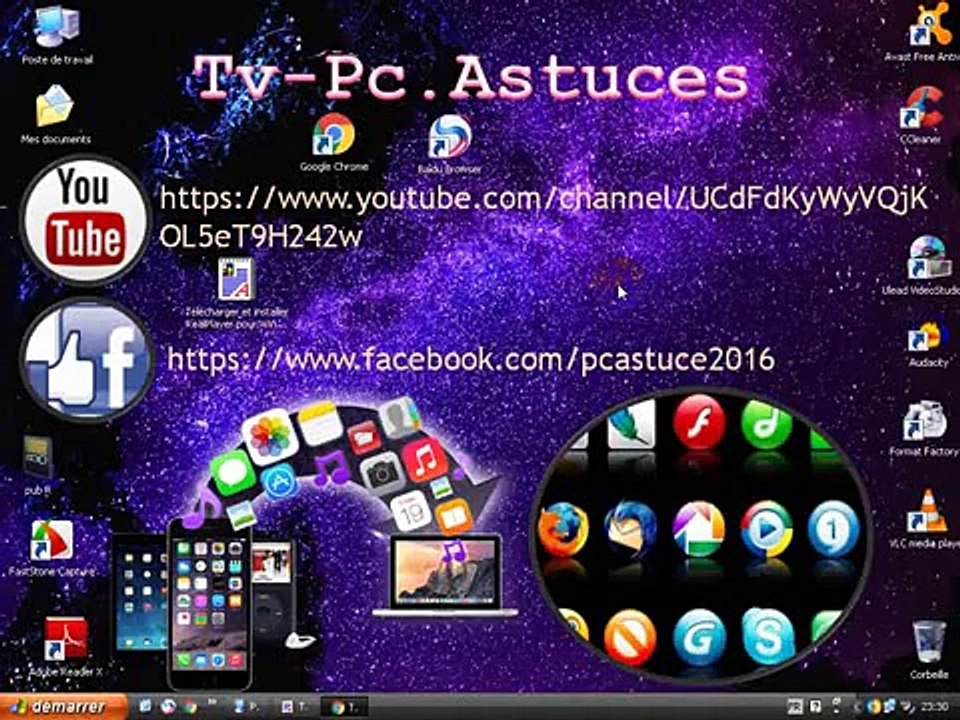This screenshot has height=720, width=960.
Task: Click network connection tray icon
Action: [890, 707]
